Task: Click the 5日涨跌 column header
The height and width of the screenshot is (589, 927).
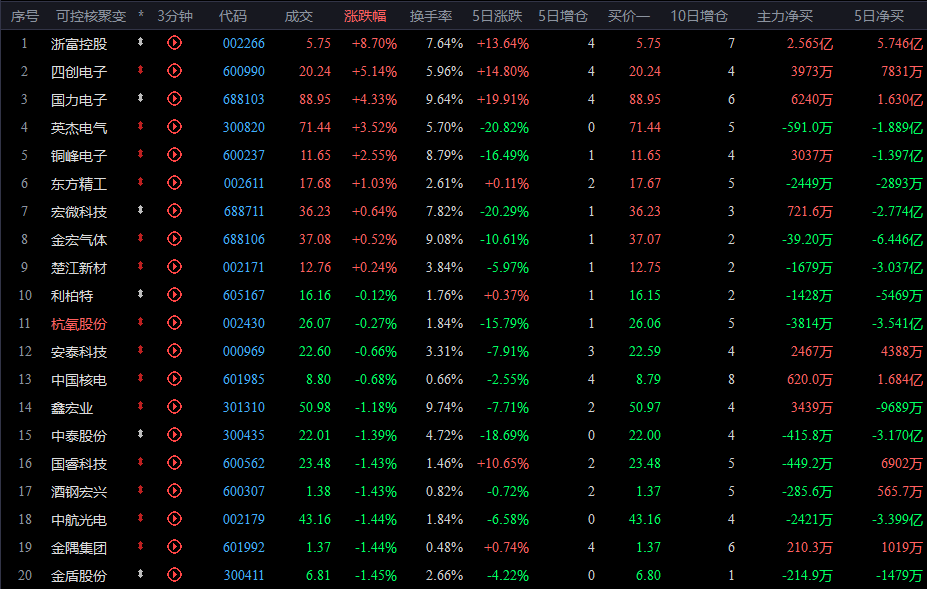Action: click(497, 16)
